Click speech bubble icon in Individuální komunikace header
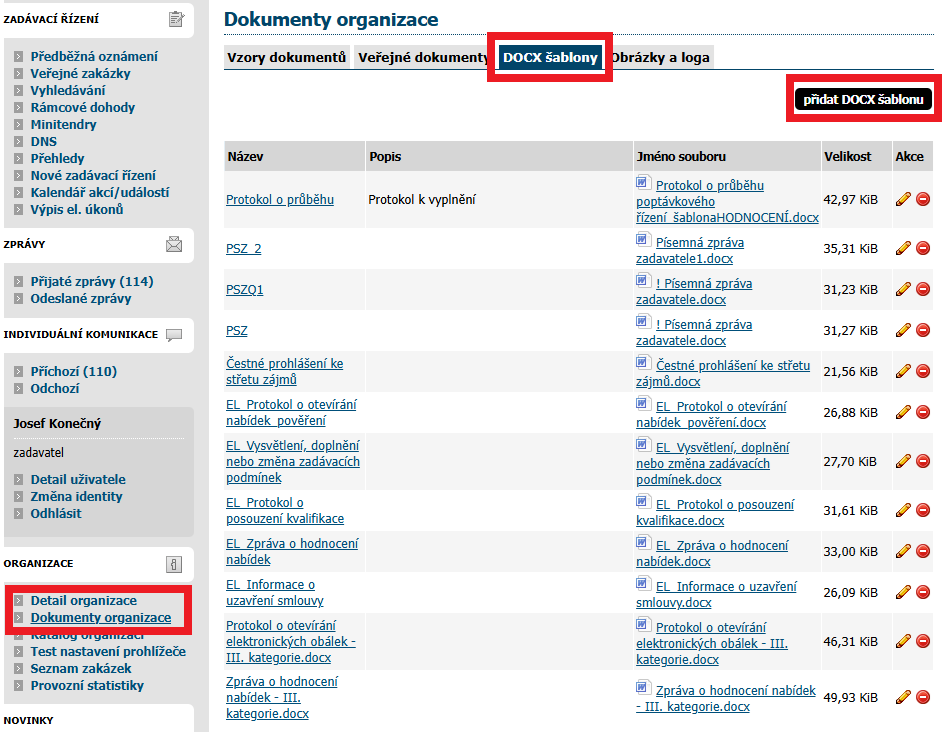Screen dimensions: 944x732 tap(174, 335)
